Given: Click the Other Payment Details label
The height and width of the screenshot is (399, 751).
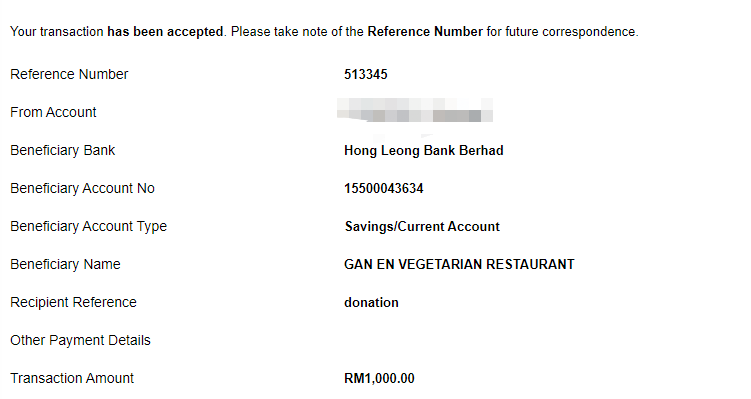Looking at the screenshot, I should pos(80,340).
